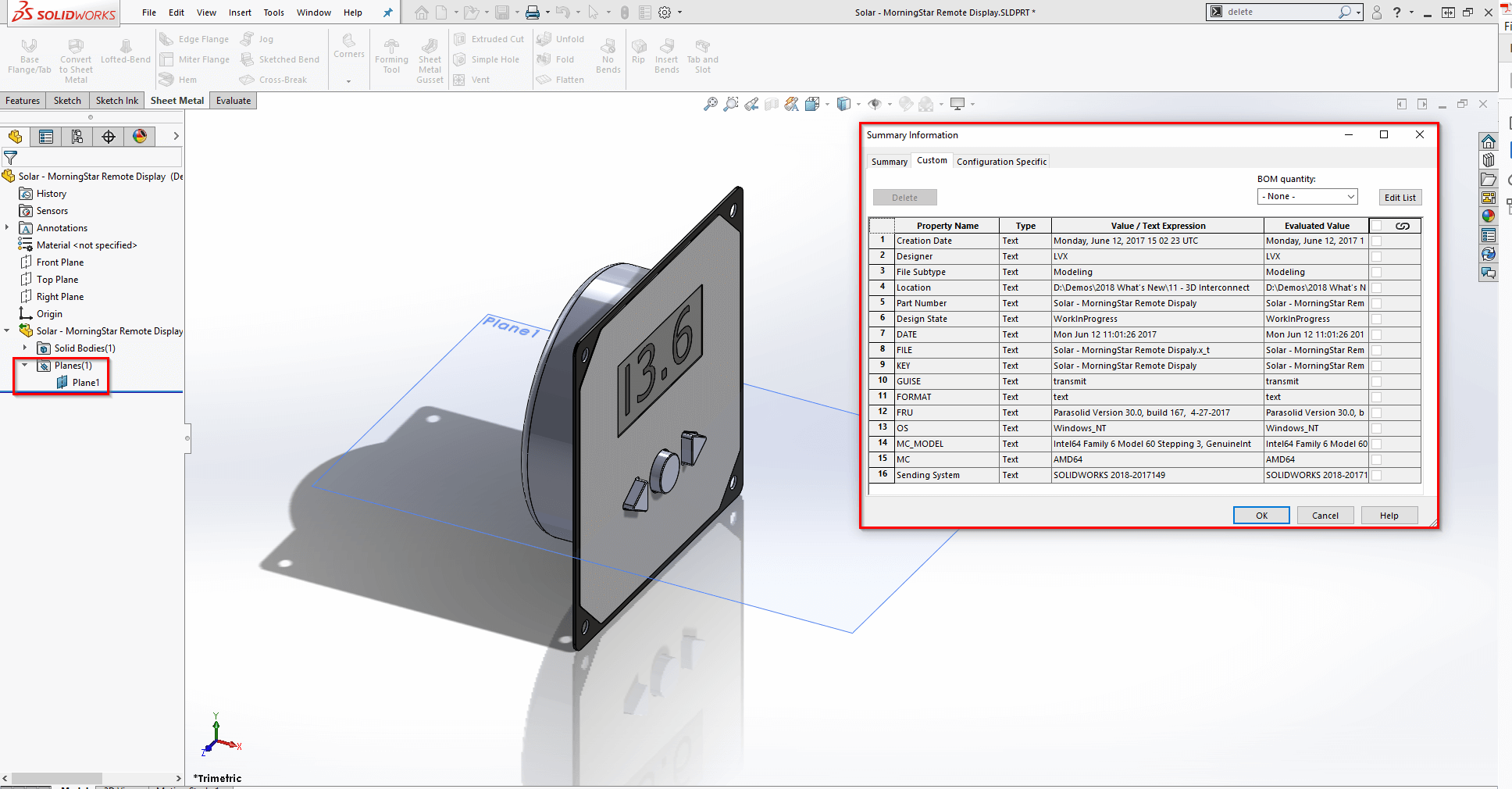Open the Help question-mark dropdown arrow
1512x789 pixels.
click(1411, 12)
